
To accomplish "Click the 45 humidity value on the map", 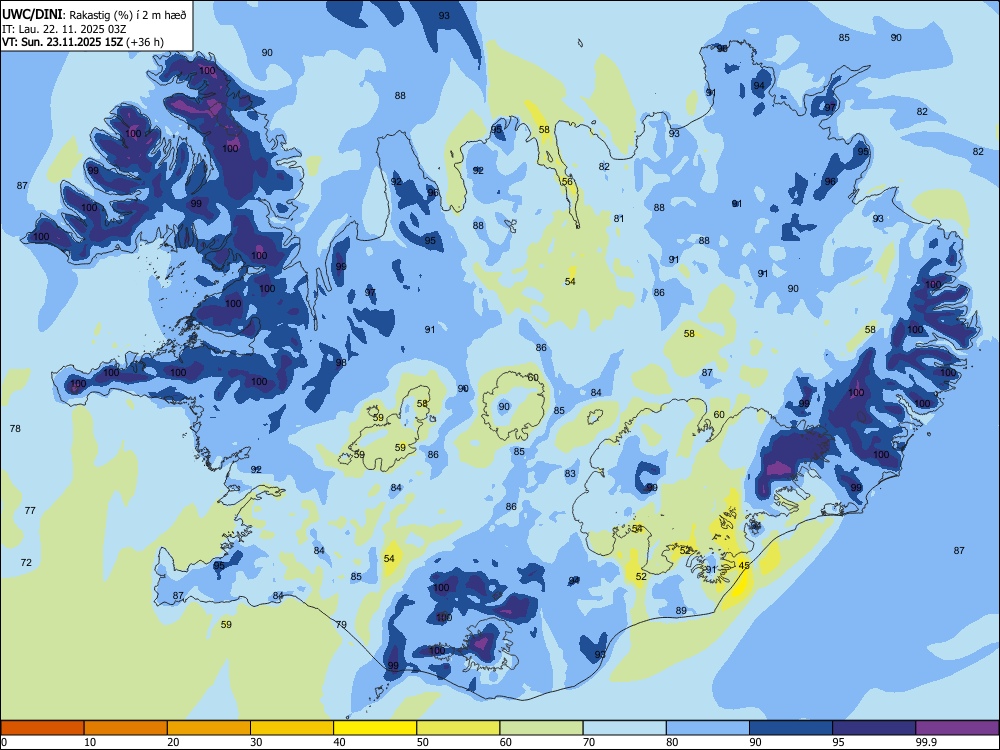I will pyautogui.click(x=744, y=566).
